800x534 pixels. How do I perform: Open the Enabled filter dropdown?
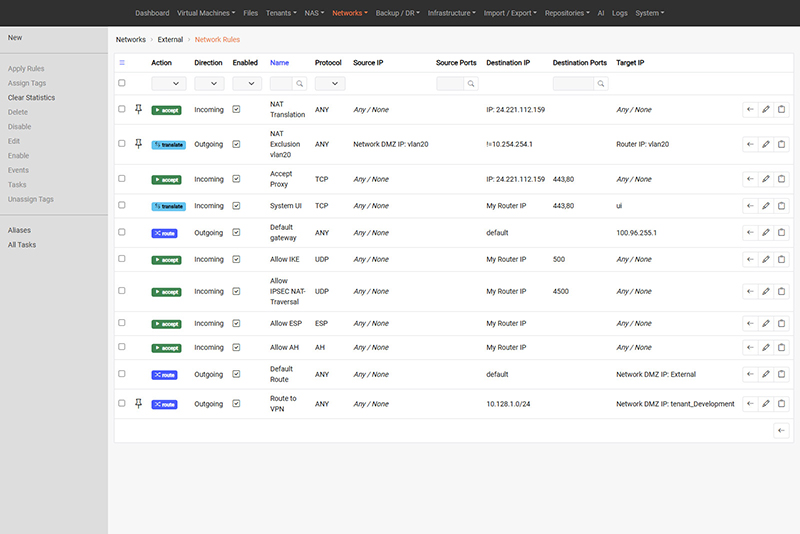coord(247,84)
